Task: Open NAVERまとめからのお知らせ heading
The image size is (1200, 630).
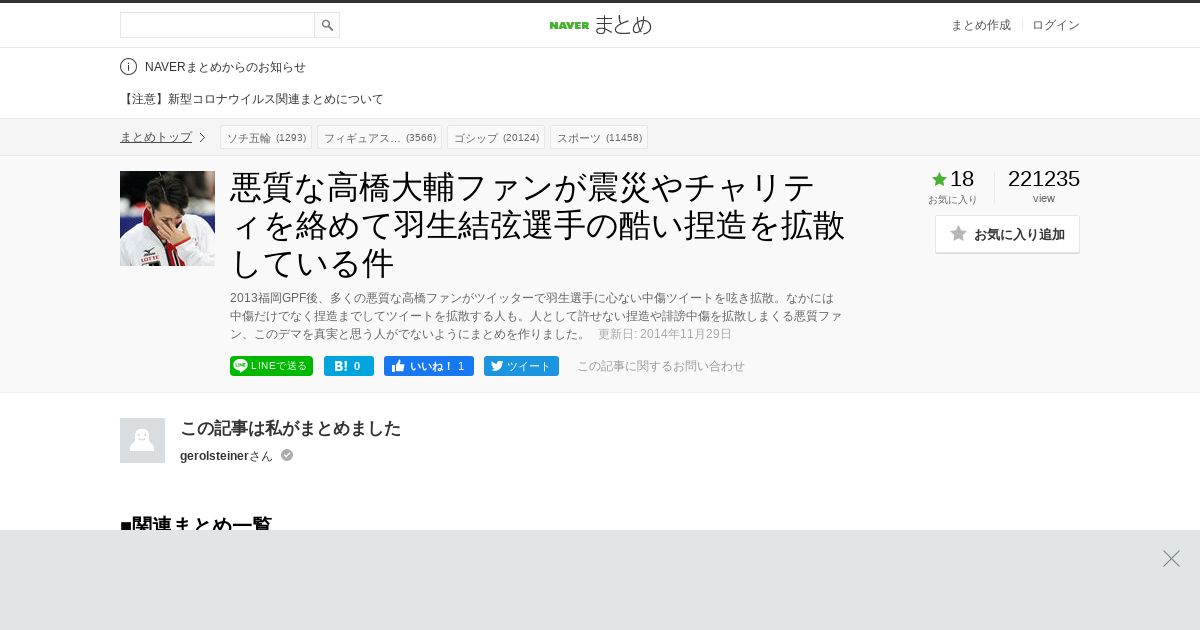Action: click(x=225, y=67)
